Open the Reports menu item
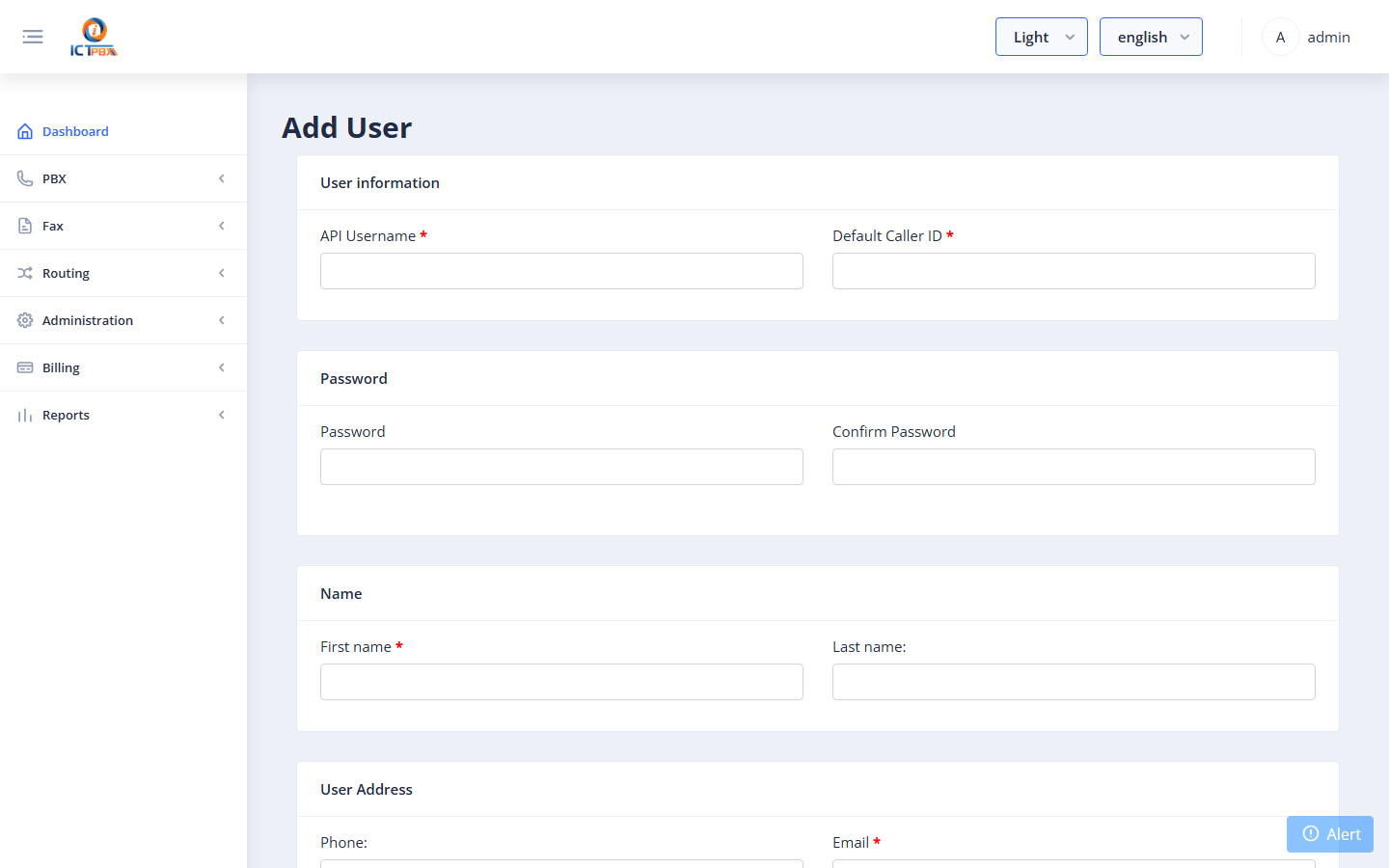Image resolution: width=1389 pixels, height=868 pixels. (123, 415)
